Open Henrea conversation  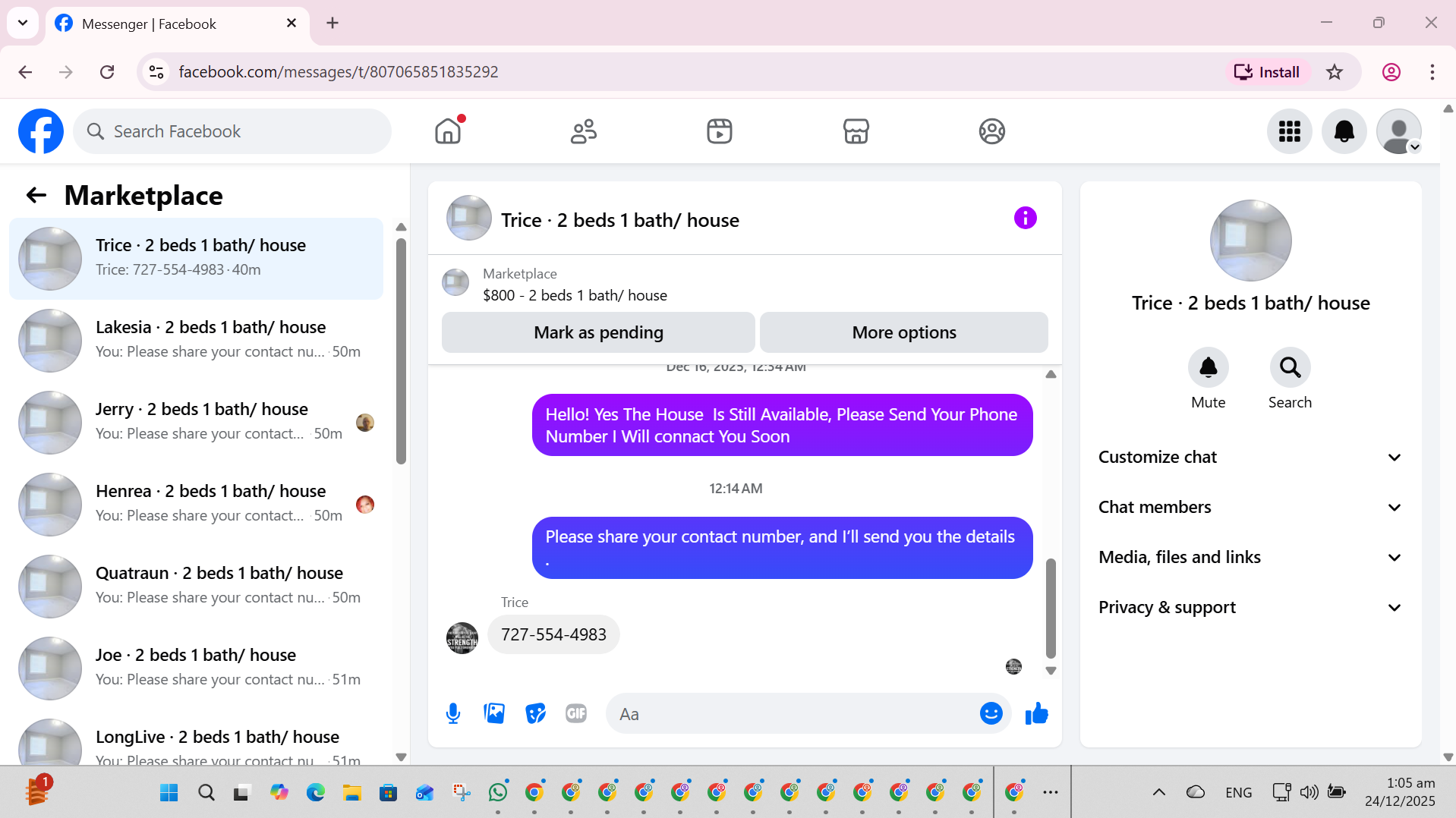[196, 505]
